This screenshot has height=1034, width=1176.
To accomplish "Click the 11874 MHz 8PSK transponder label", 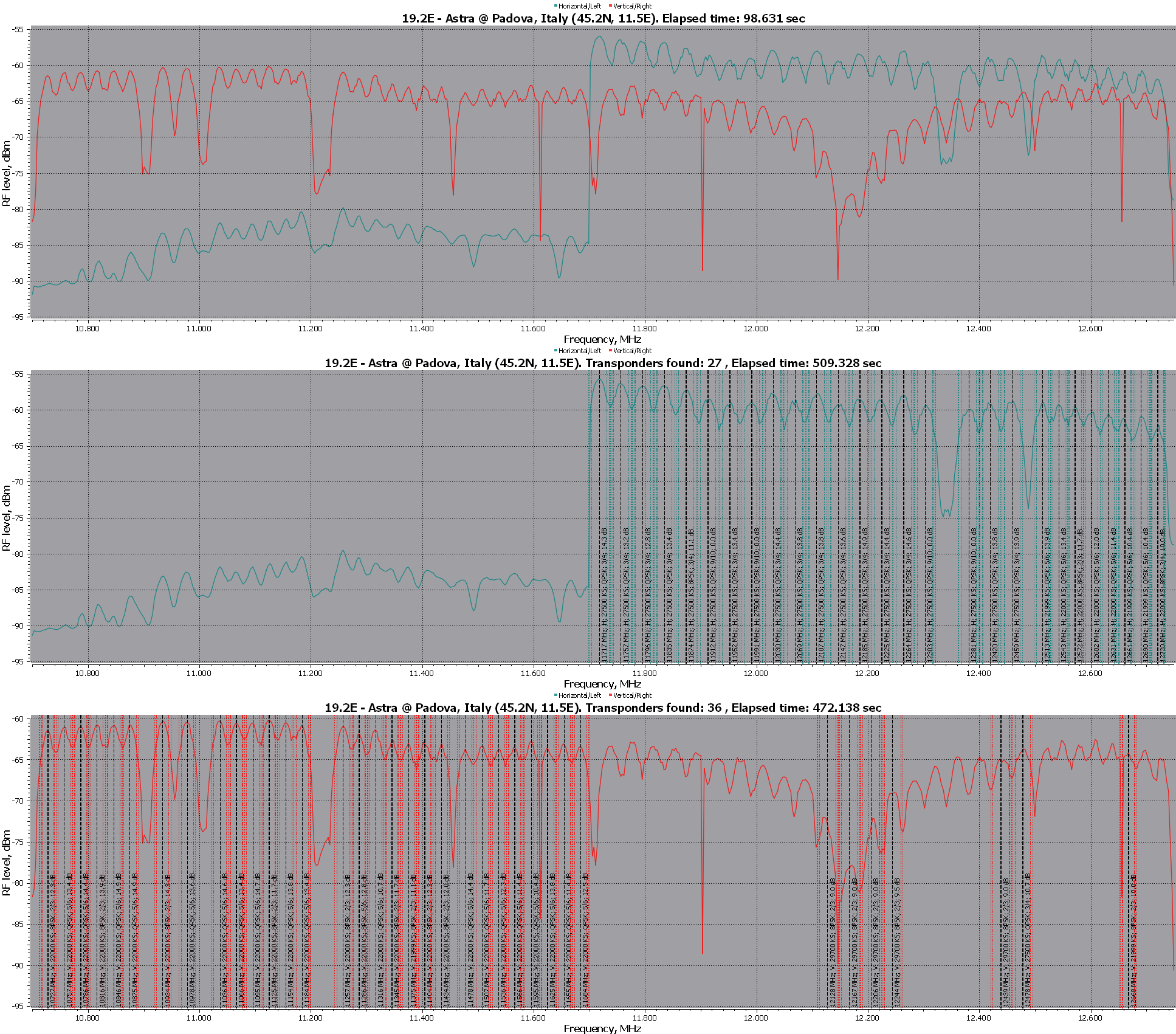I will pos(691,595).
